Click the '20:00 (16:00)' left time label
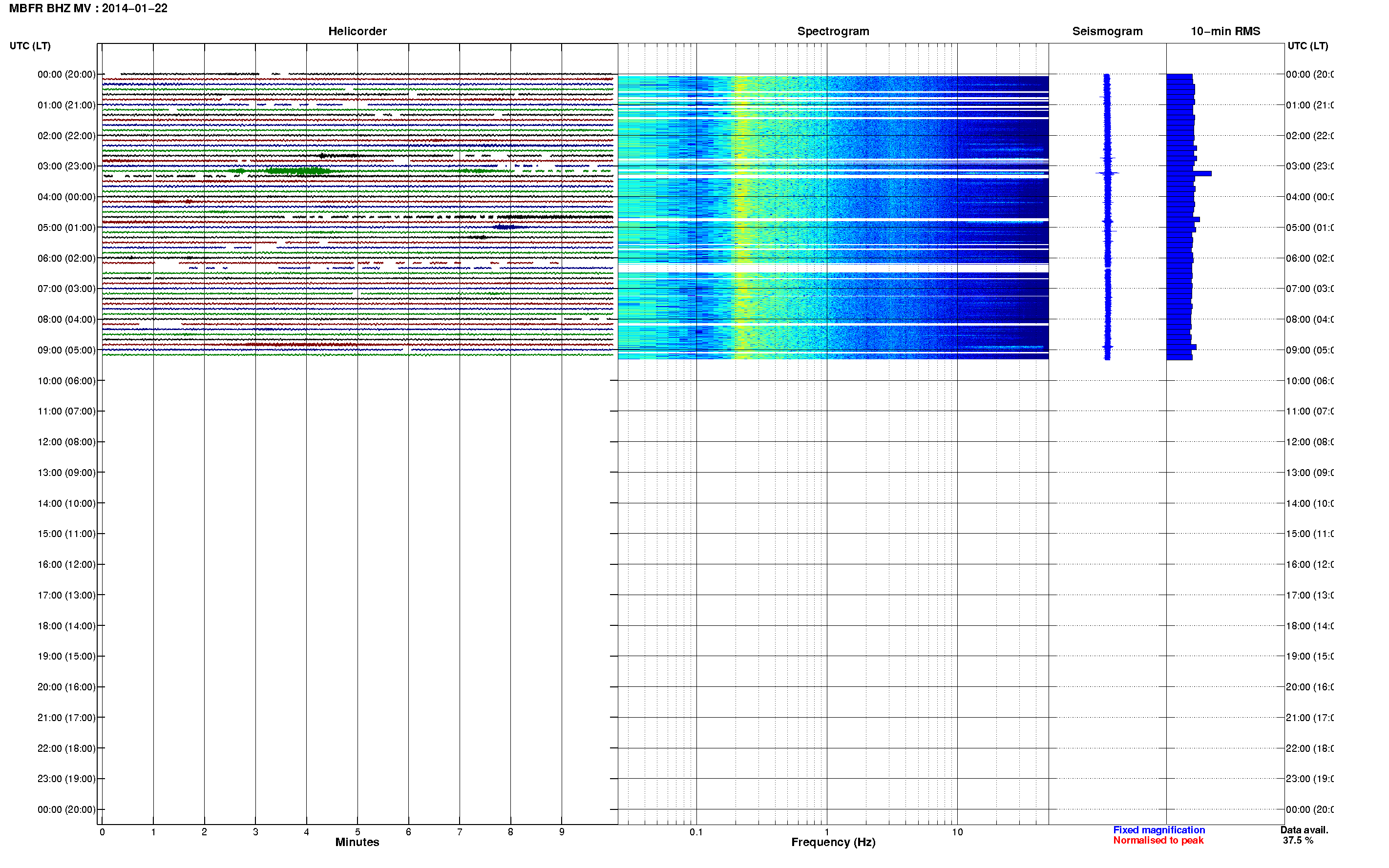 pyautogui.click(x=66, y=686)
